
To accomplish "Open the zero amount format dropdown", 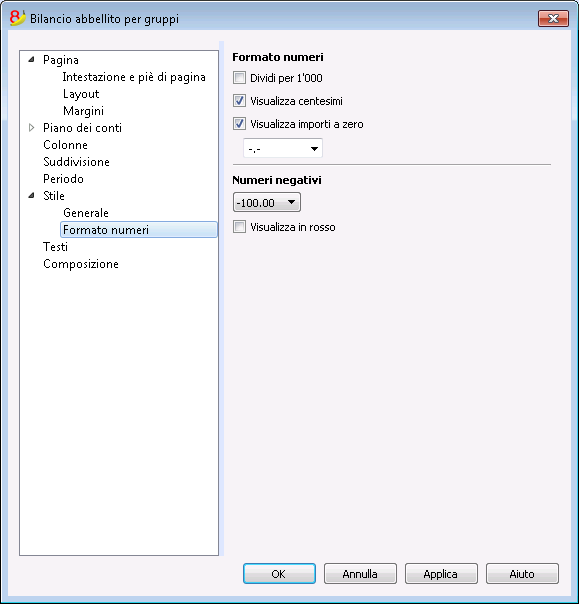I will click(283, 148).
